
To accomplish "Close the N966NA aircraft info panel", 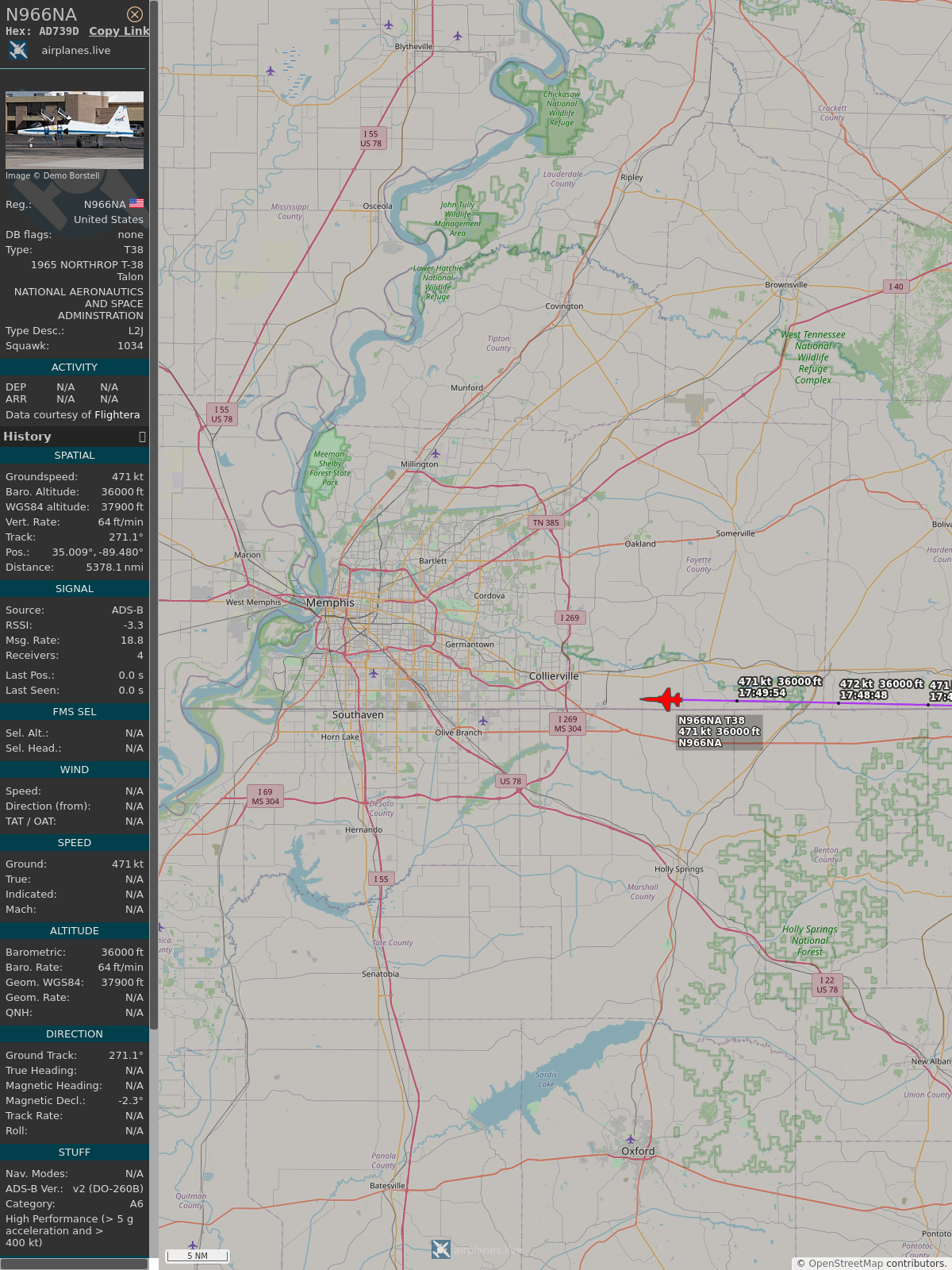I will (135, 14).
